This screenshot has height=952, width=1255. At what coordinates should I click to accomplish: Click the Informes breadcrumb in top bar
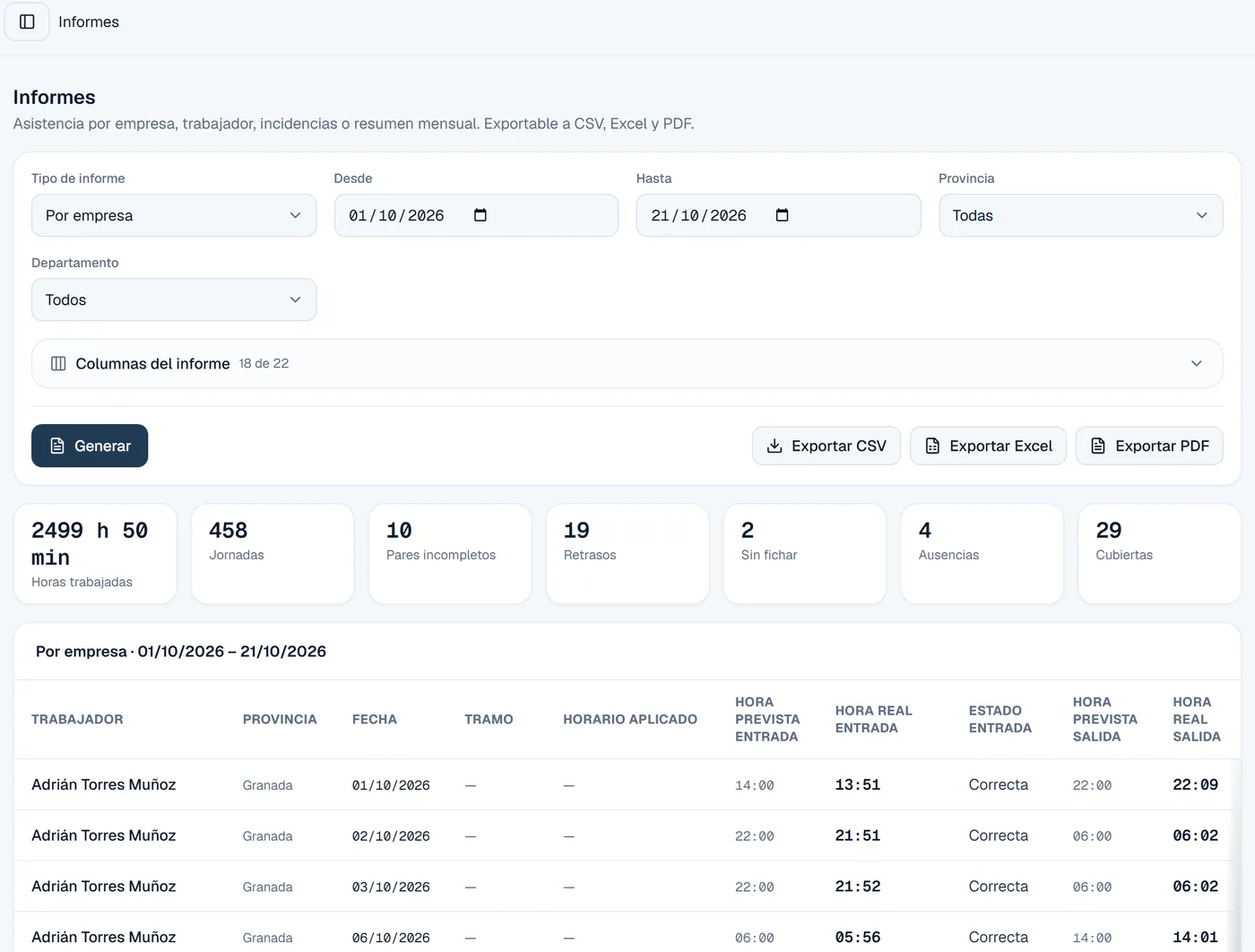coord(89,22)
